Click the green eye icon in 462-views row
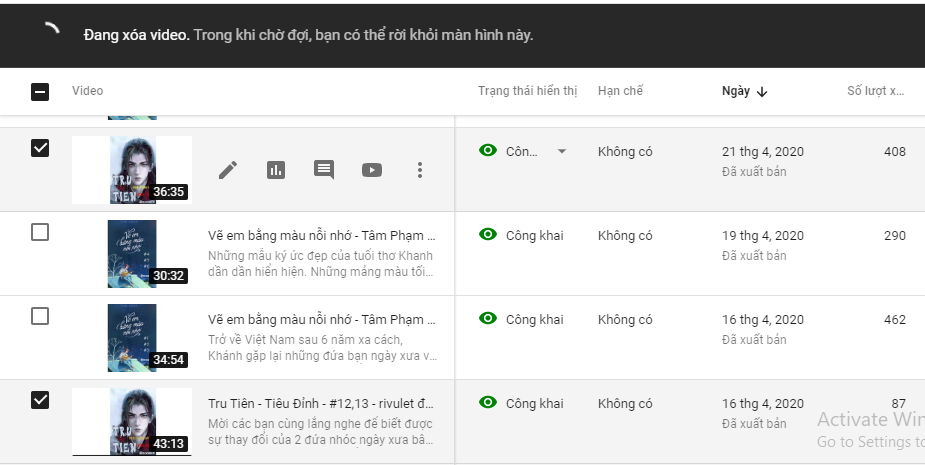925x465 pixels. tap(488, 319)
